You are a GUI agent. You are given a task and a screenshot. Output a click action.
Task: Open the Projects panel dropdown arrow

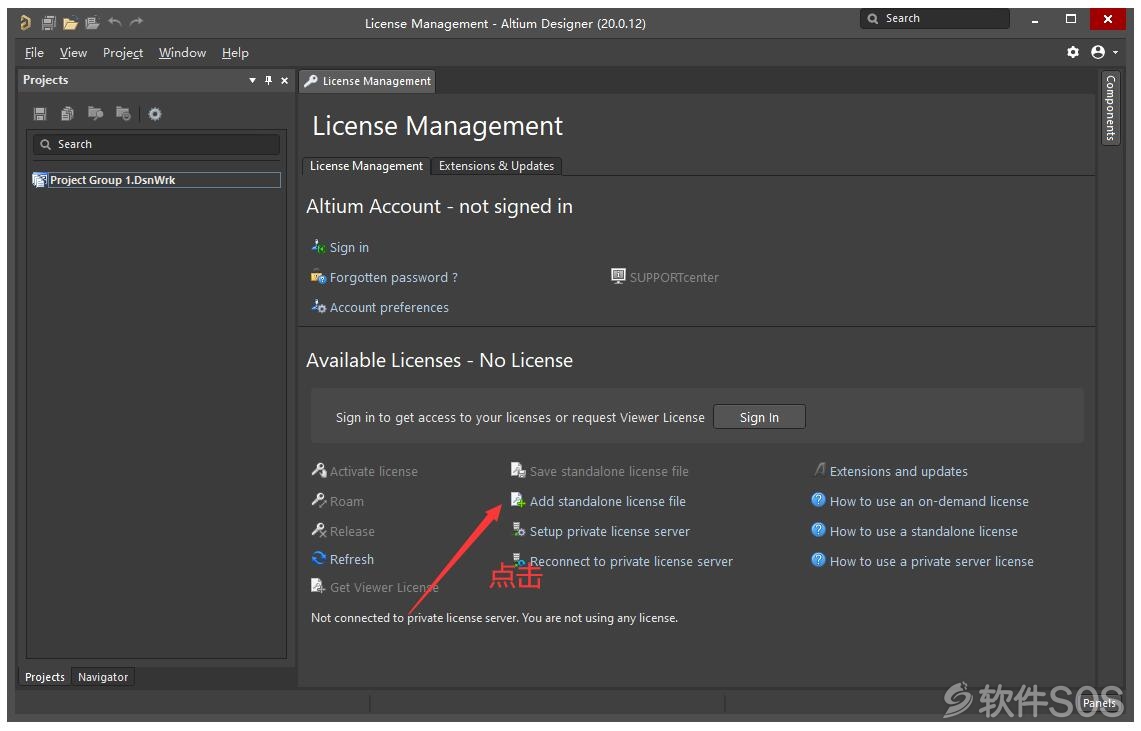click(x=252, y=80)
